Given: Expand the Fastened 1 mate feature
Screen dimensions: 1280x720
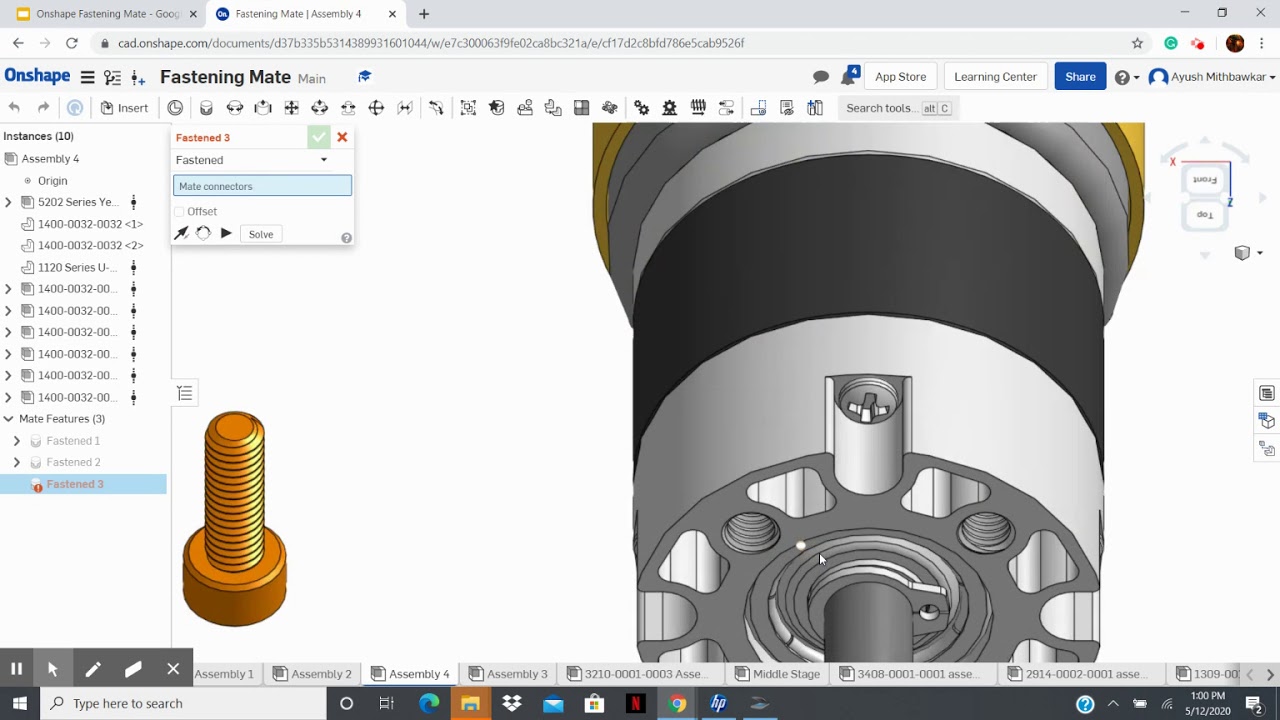Looking at the screenshot, I should click(x=16, y=441).
